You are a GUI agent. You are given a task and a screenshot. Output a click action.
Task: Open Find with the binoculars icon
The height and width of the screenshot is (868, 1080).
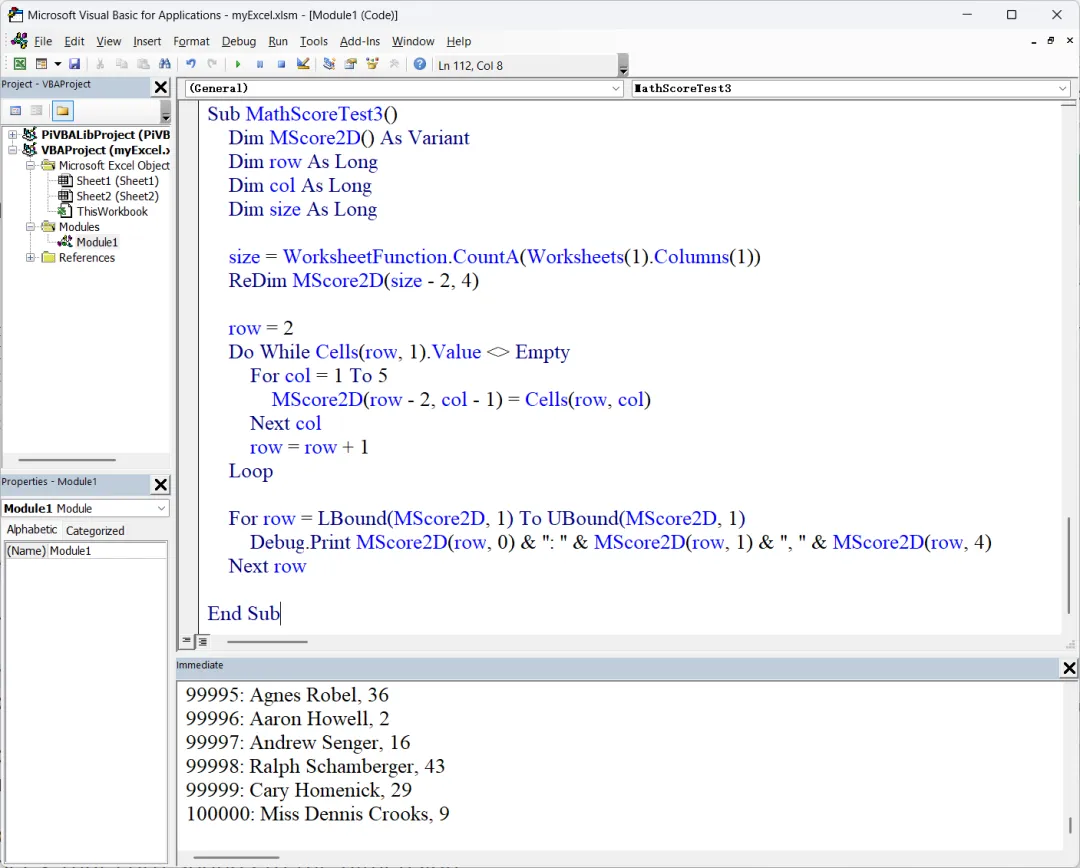coord(165,64)
